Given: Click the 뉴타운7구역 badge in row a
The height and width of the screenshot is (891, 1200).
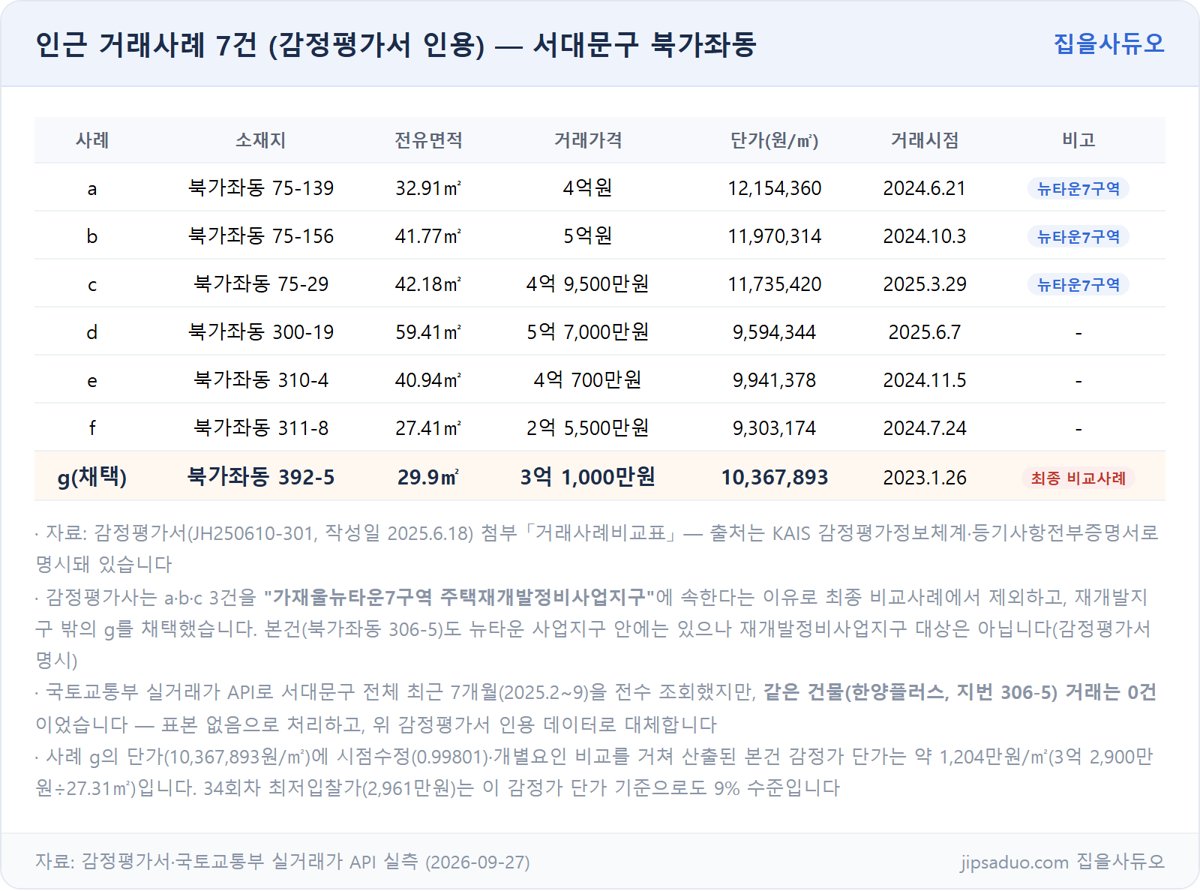Looking at the screenshot, I should coord(1078,188).
